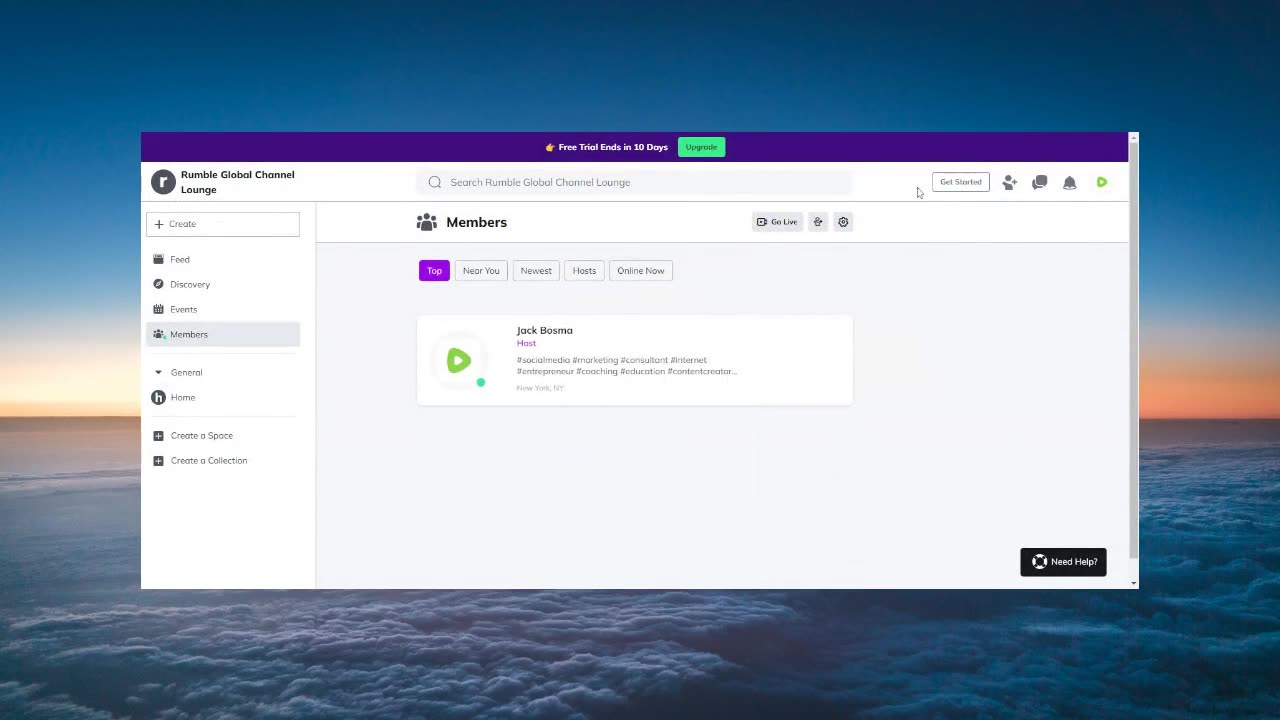This screenshot has width=1280, height=720.
Task: Click the plus icon beside Create a Space
Action: tap(158, 436)
